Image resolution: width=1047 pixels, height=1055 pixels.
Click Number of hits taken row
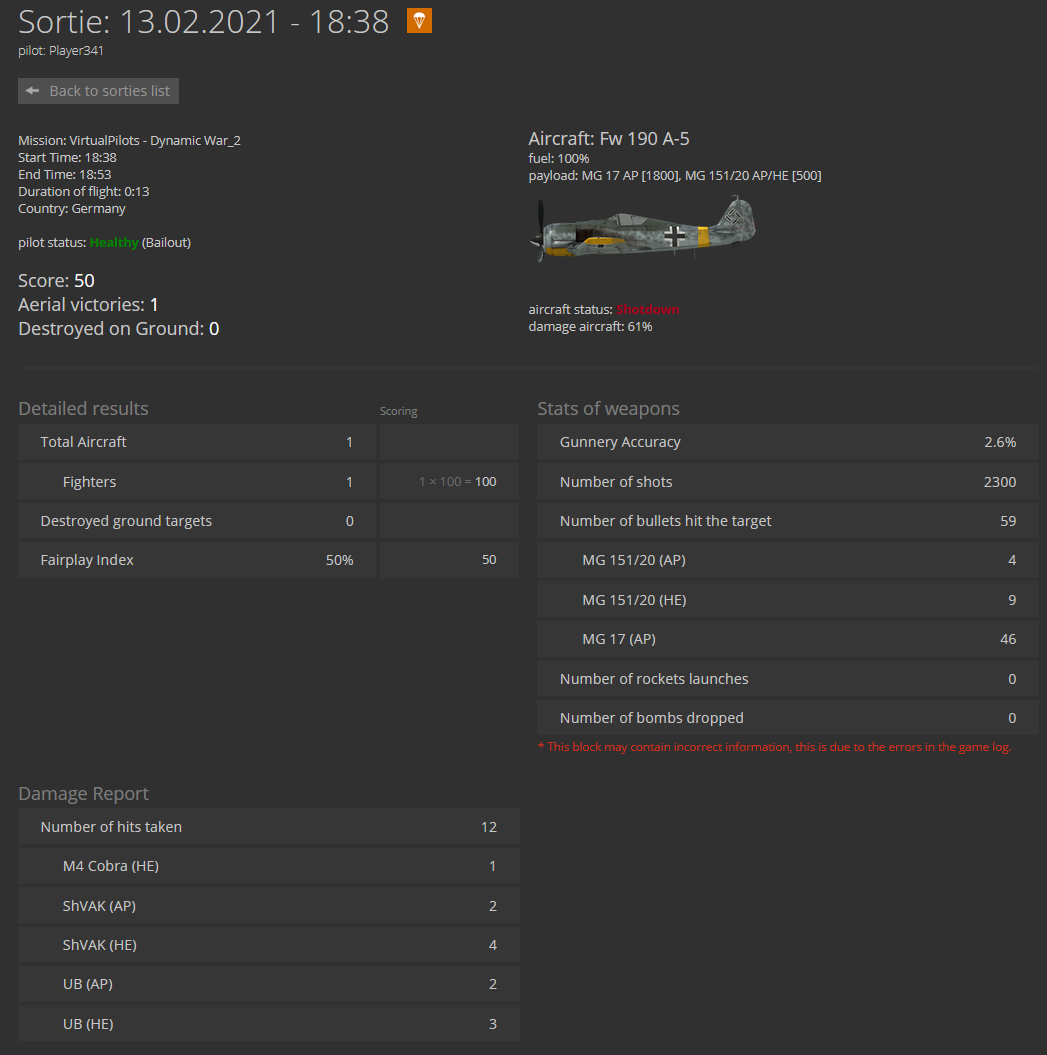coord(268,827)
